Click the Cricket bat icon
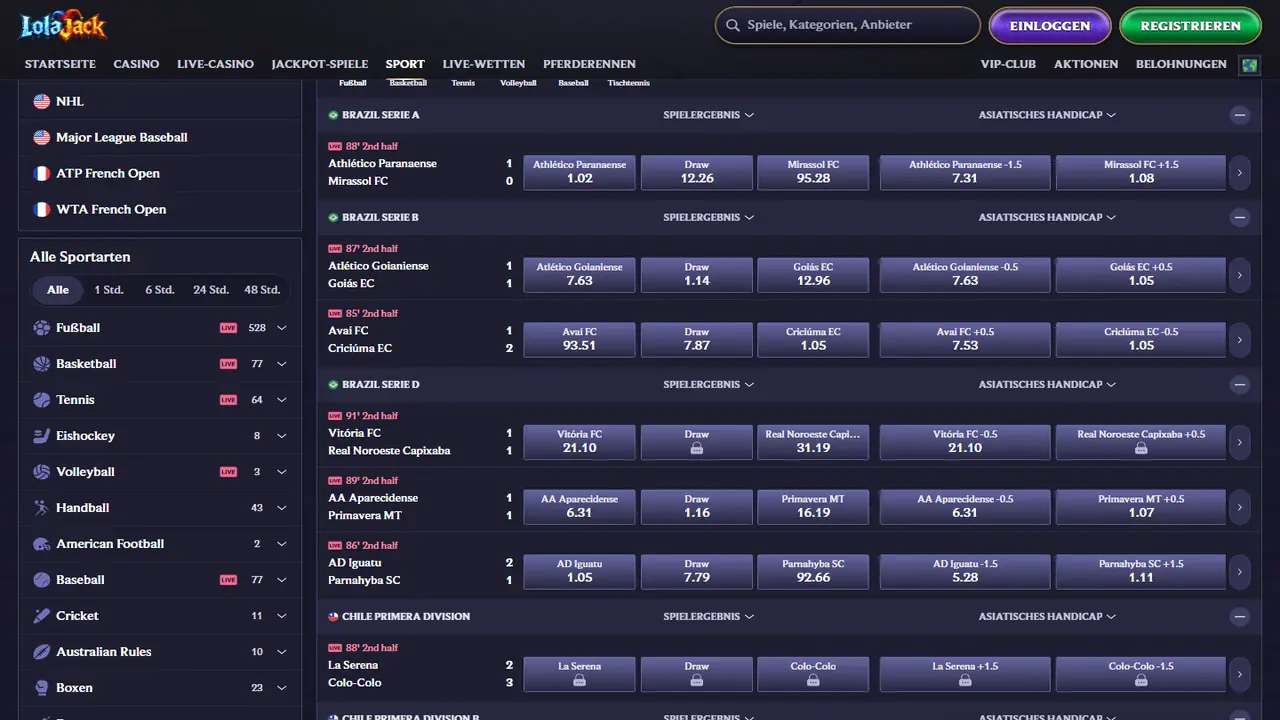1280x720 pixels. tap(41, 616)
